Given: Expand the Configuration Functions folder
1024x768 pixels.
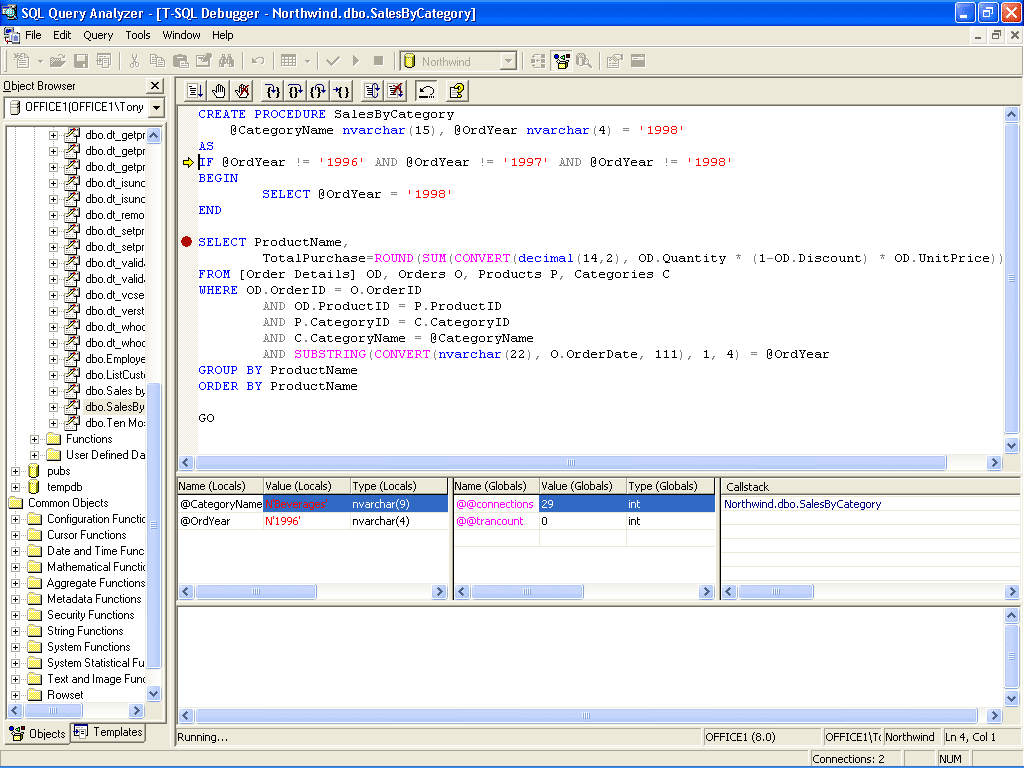Looking at the screenshot, I should (15, 519).
